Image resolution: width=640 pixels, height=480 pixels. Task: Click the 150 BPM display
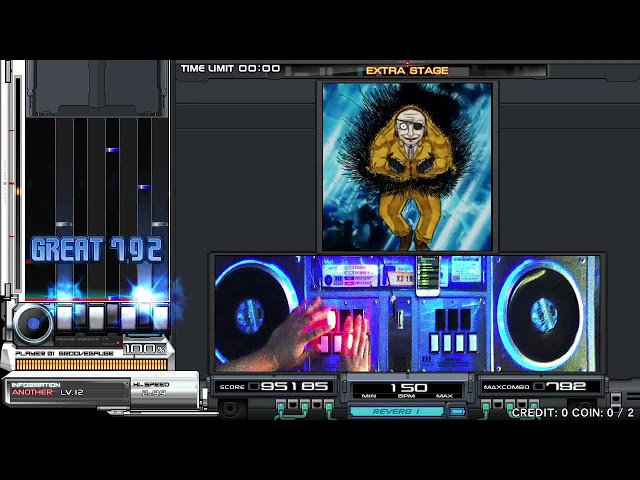pos(407,389)
